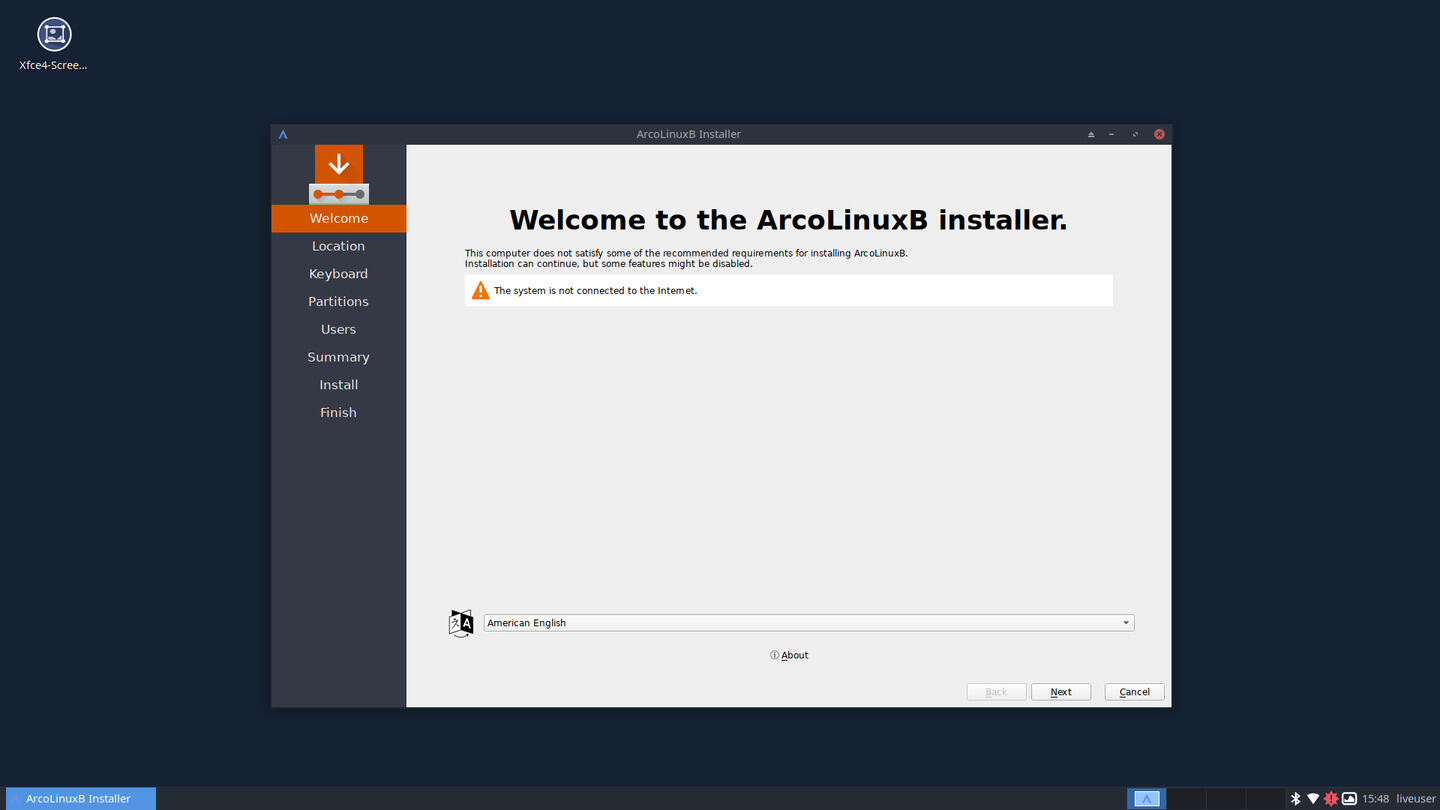Image resolution: width=1440 pixels, height=810 pixels.
Task: Click the Next button
Action: coord(1061,692)
